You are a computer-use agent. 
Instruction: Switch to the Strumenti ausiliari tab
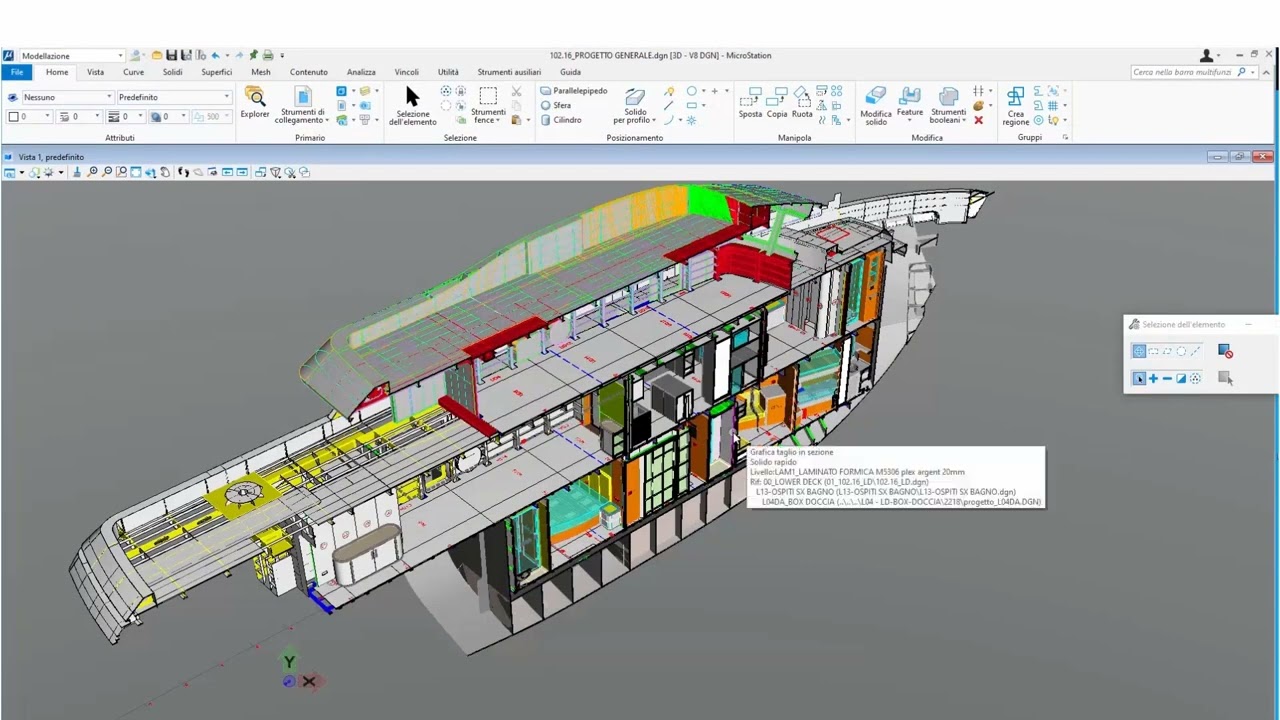[x=509, y=72]
